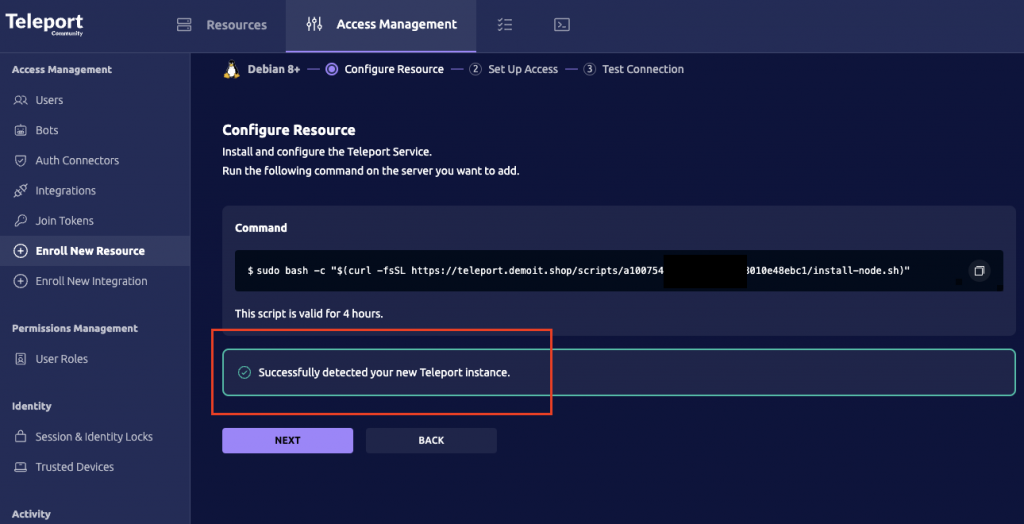This screenshot has width=1024, height=524.
Task: Click "Install and configure the Teleport Service." text
Action: [327, 152]
